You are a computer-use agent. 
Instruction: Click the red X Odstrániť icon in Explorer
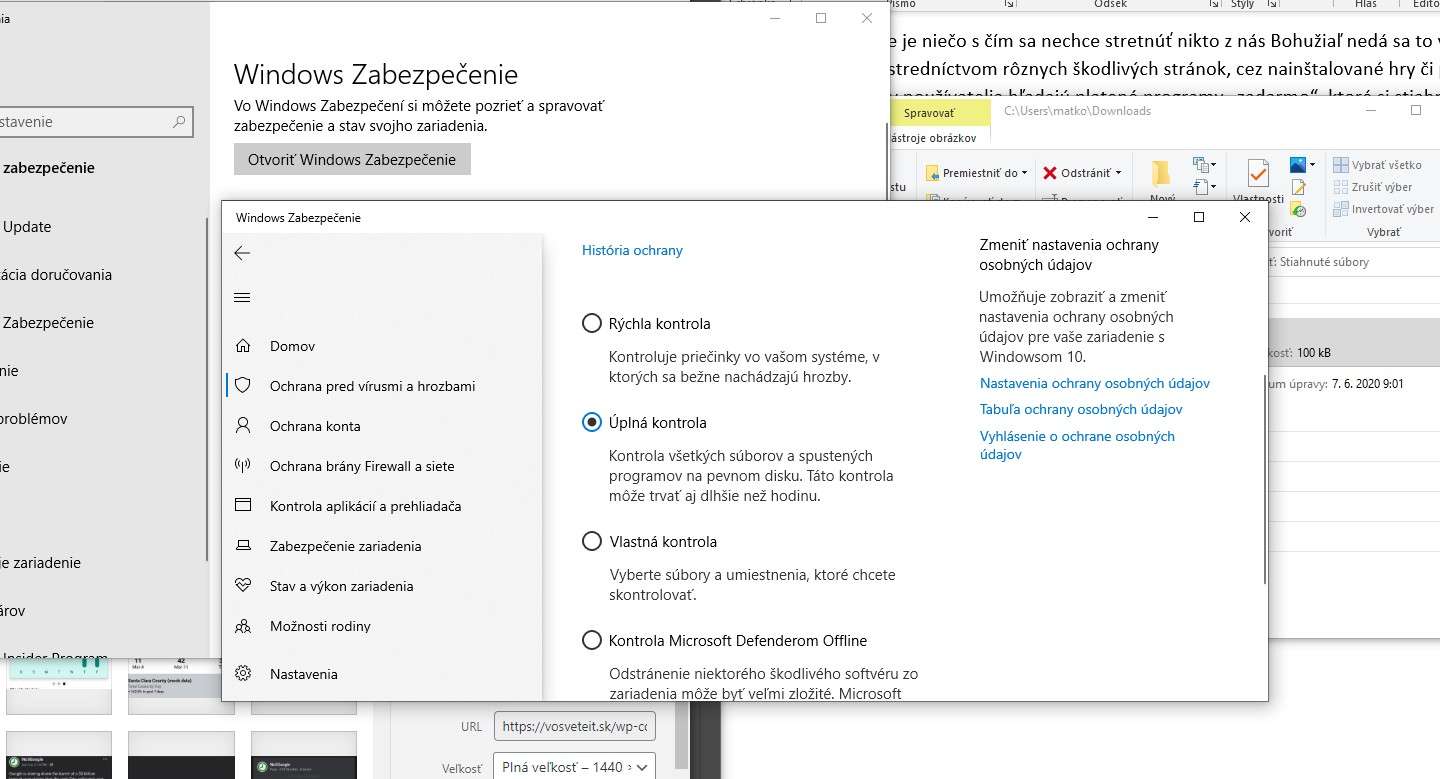[x=1050, y=173]
